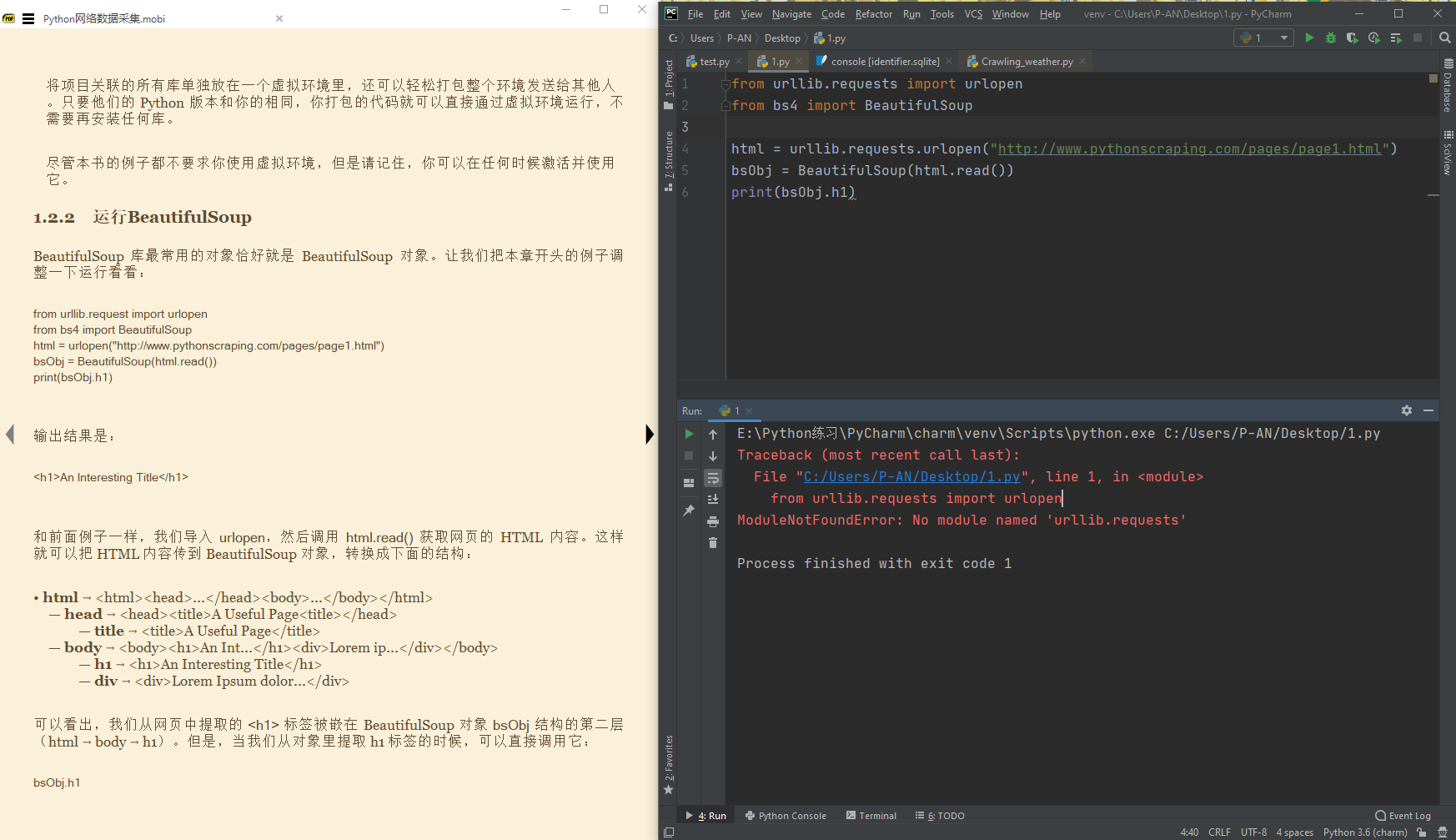Open Search Everywhere magnifier in PyCharm
The image size is (1456, 840).
pyautogui.click(x=1444, y=38)
